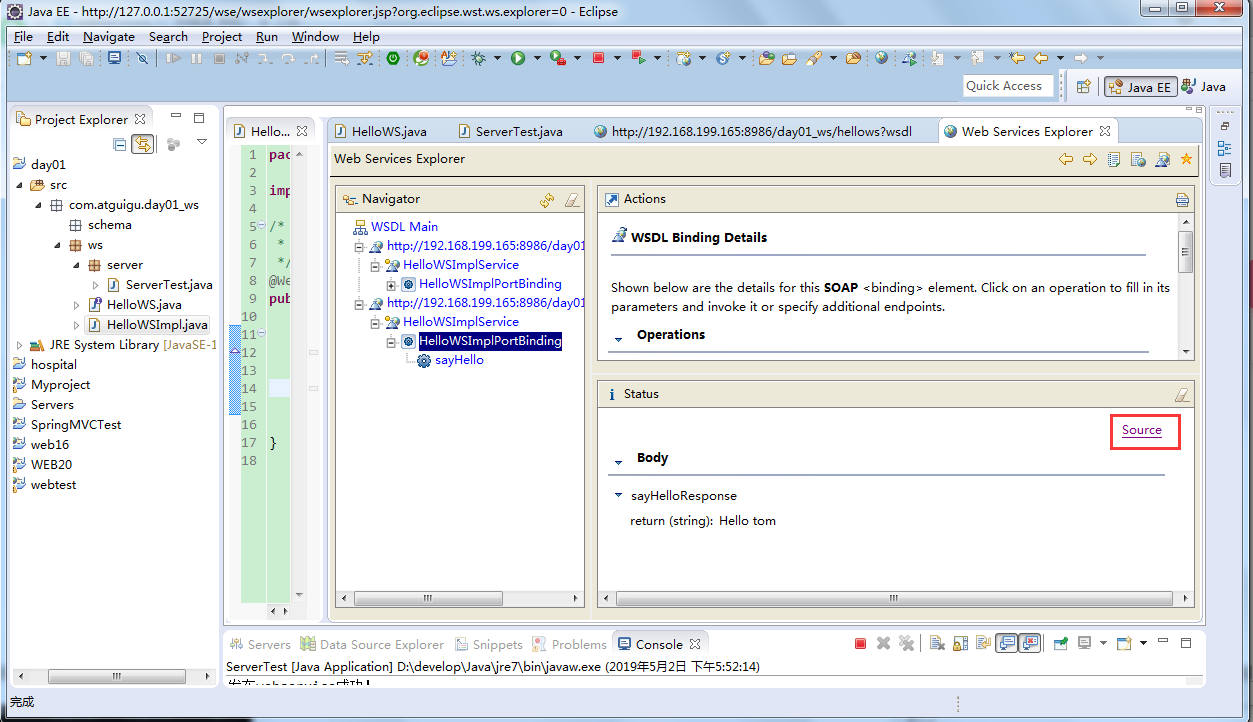This screenshot has height=722, width=1253.
Task: Open the Window menu
Action: pyautogui.click(x=315, y=36)
